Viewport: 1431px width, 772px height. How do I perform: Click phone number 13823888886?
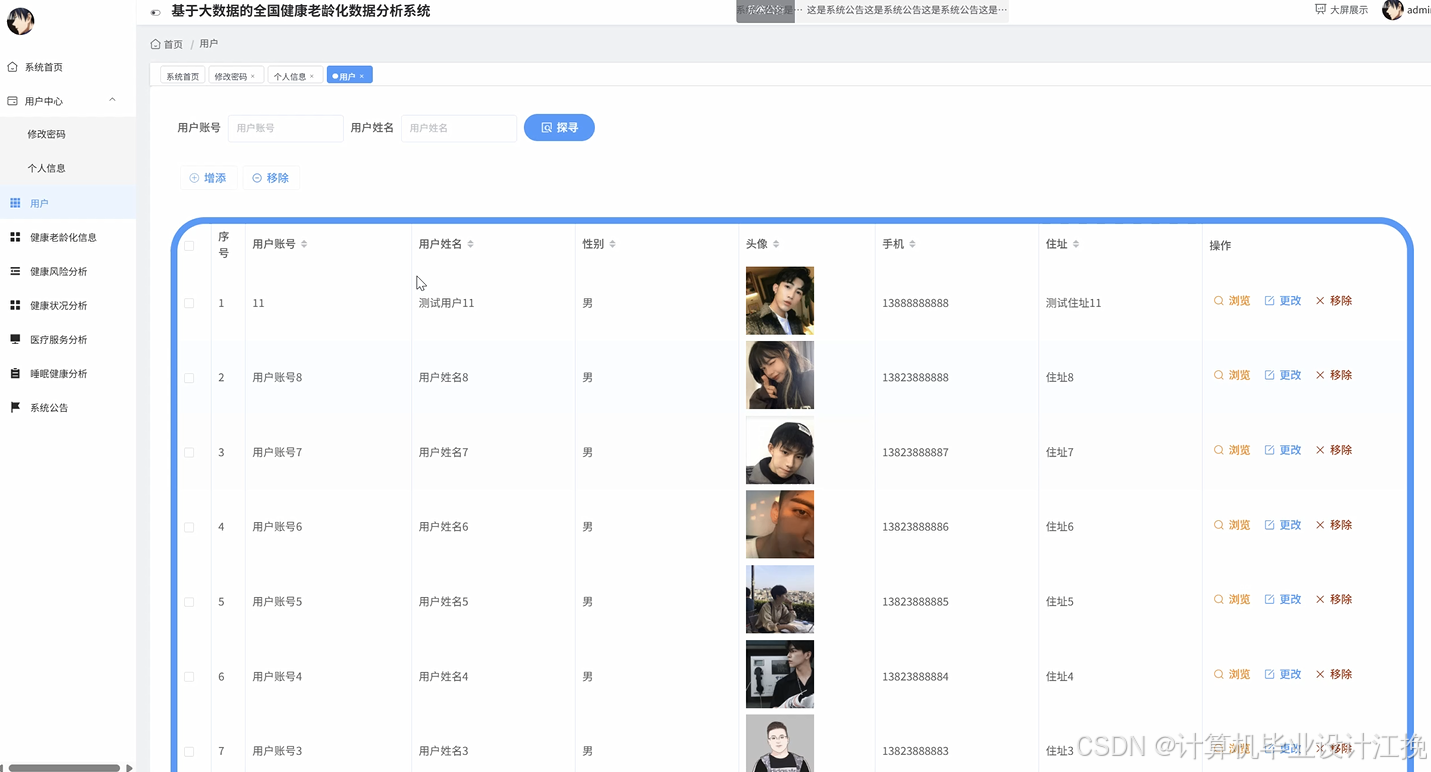tap(915, 527)
